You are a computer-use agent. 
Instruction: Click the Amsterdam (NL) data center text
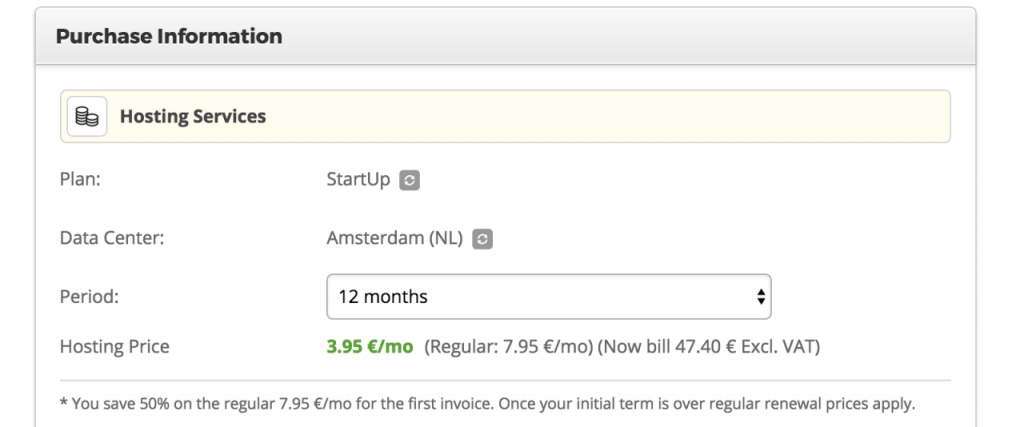pyautogui.click(x=394, y=239)
